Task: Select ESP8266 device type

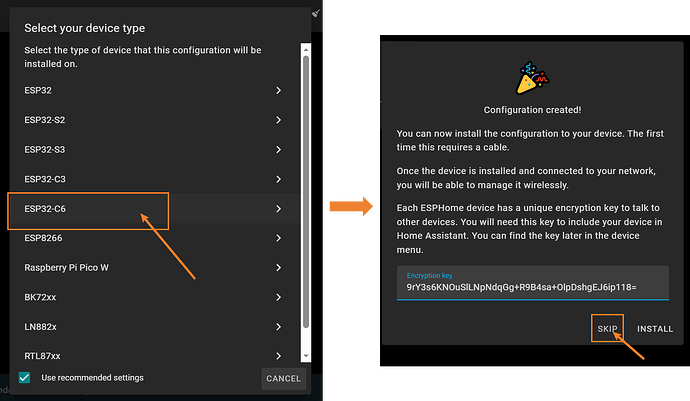Action: (154, 238)
